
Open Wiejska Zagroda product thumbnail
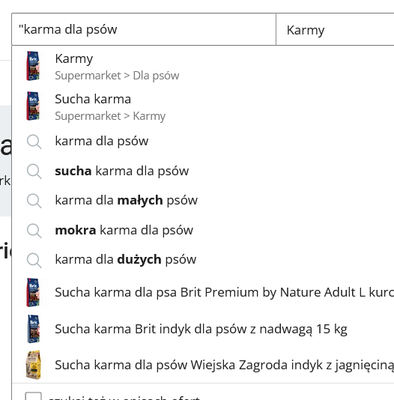pyautogui.click(x=33, y=365)
